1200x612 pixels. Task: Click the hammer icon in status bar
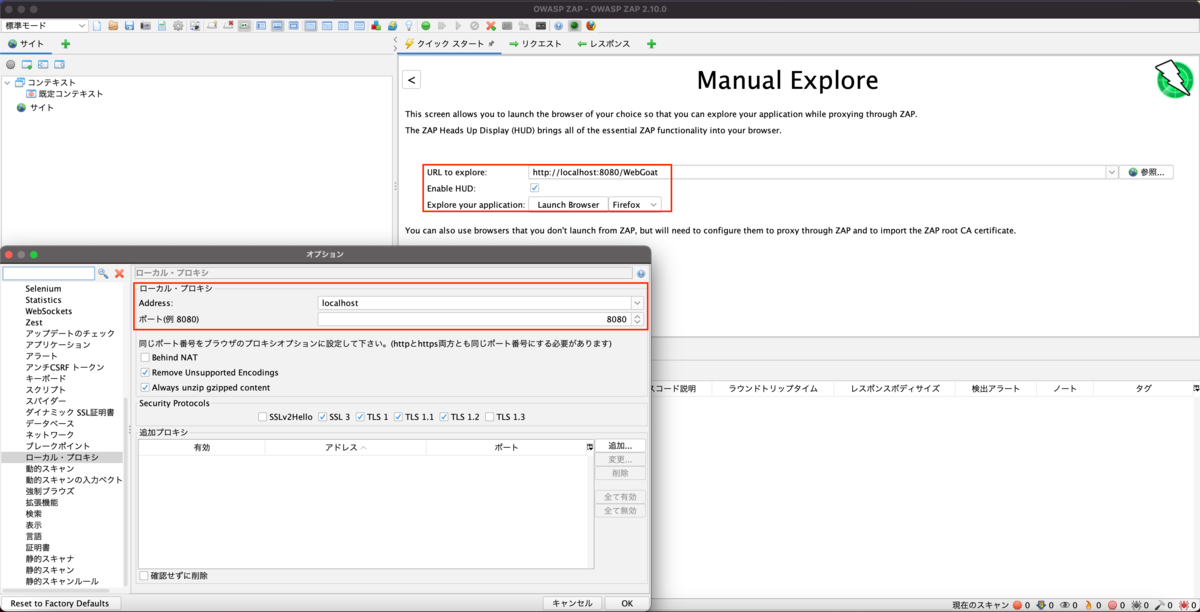click(x=1159, y=605)
